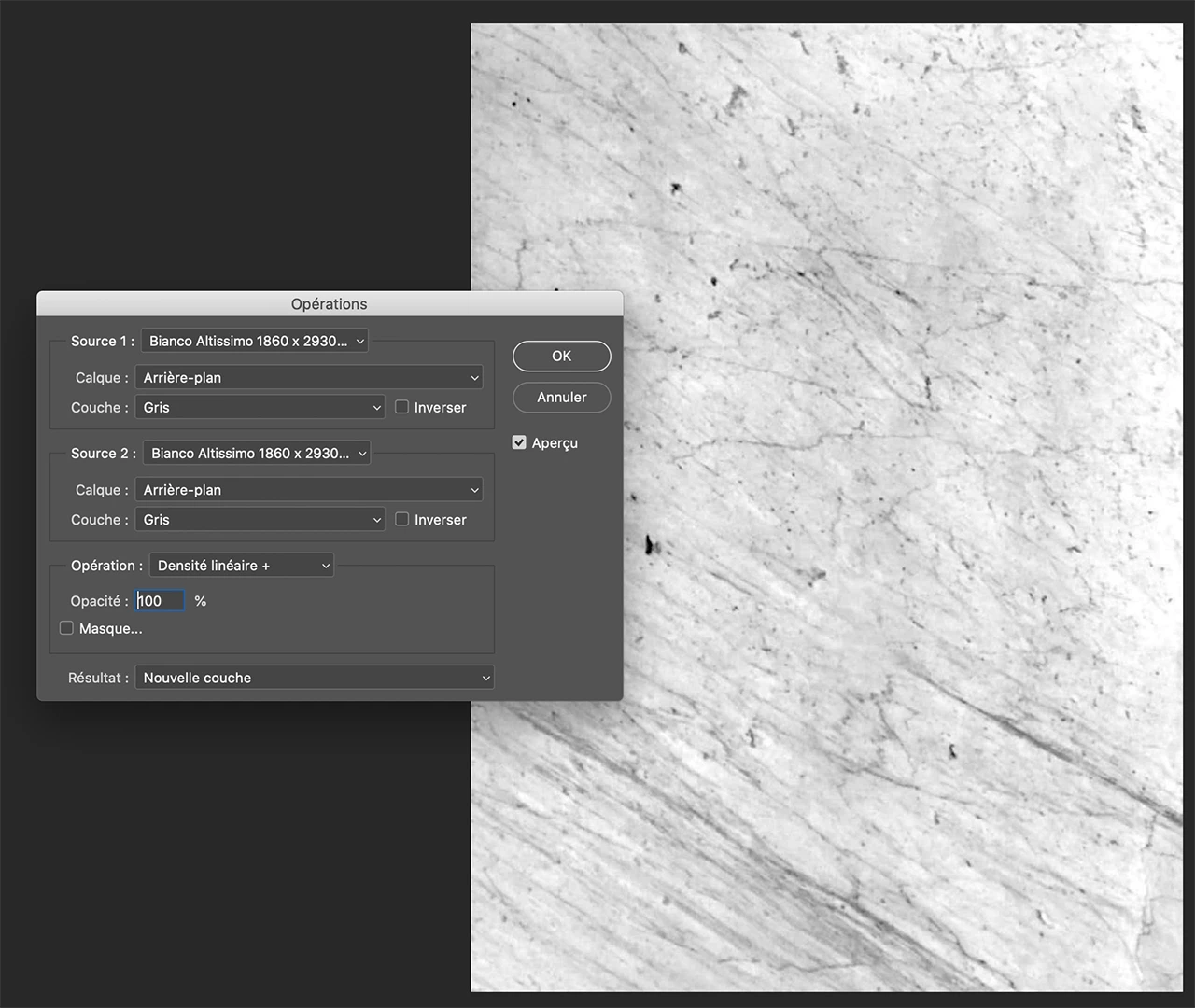Click the Opacité percentage field
1195x1008 pixels.
point(161,601)
